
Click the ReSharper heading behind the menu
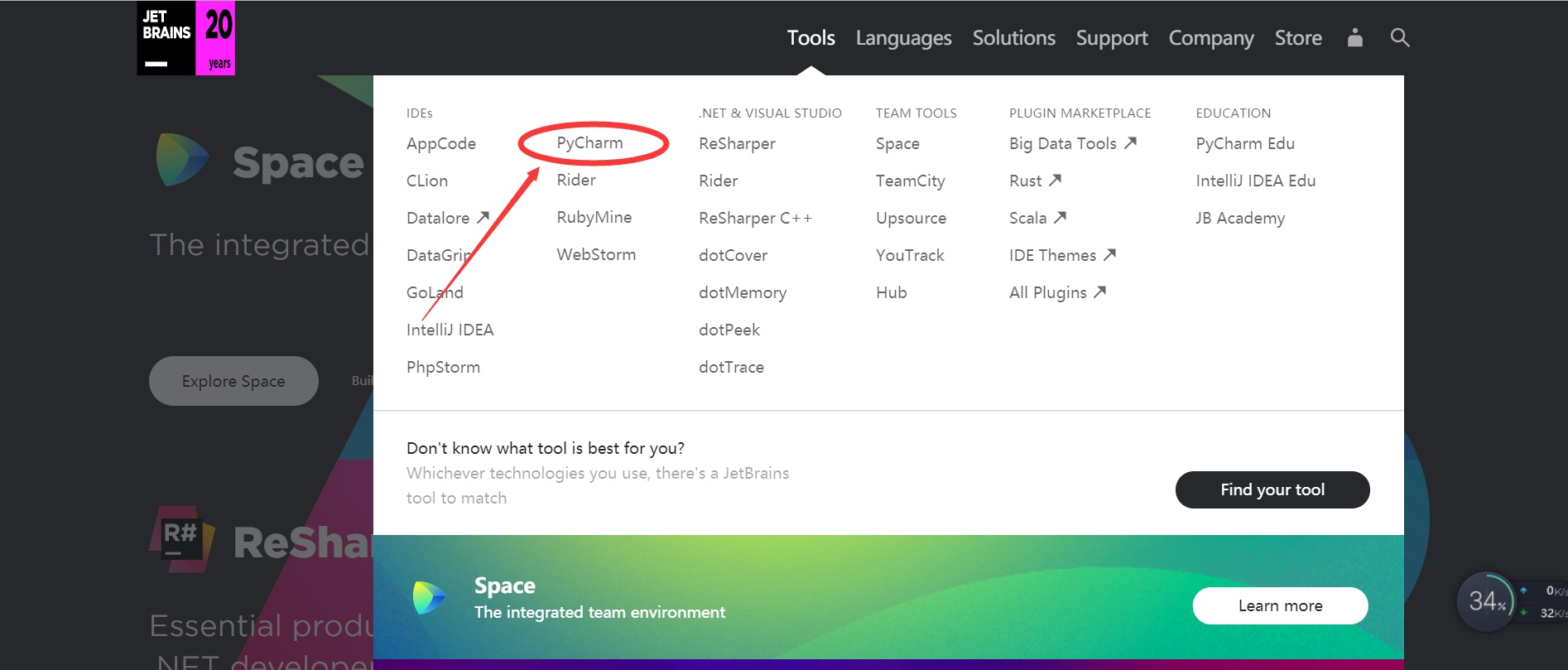pyautogui.click(x=303, y=542)
